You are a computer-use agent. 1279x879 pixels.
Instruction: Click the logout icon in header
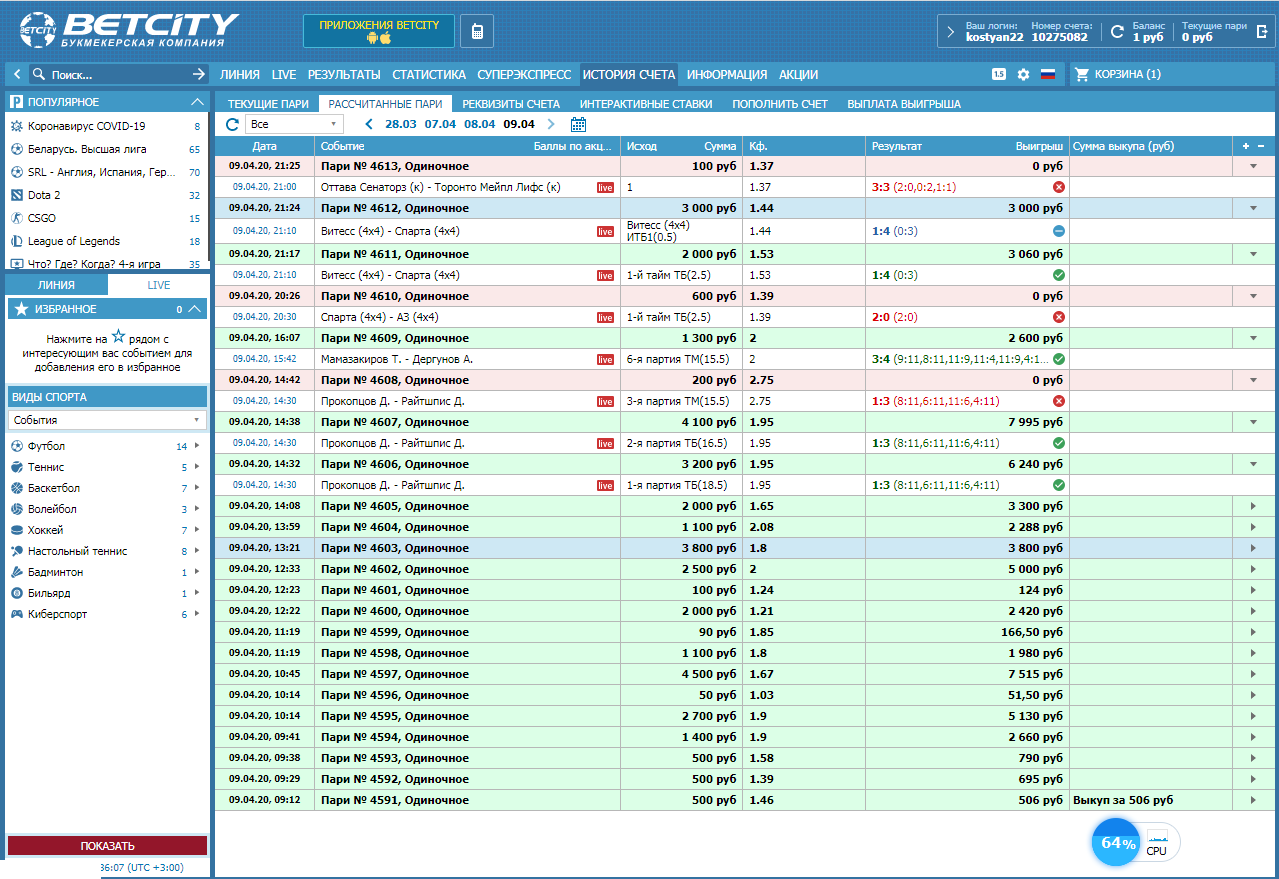1262,32
